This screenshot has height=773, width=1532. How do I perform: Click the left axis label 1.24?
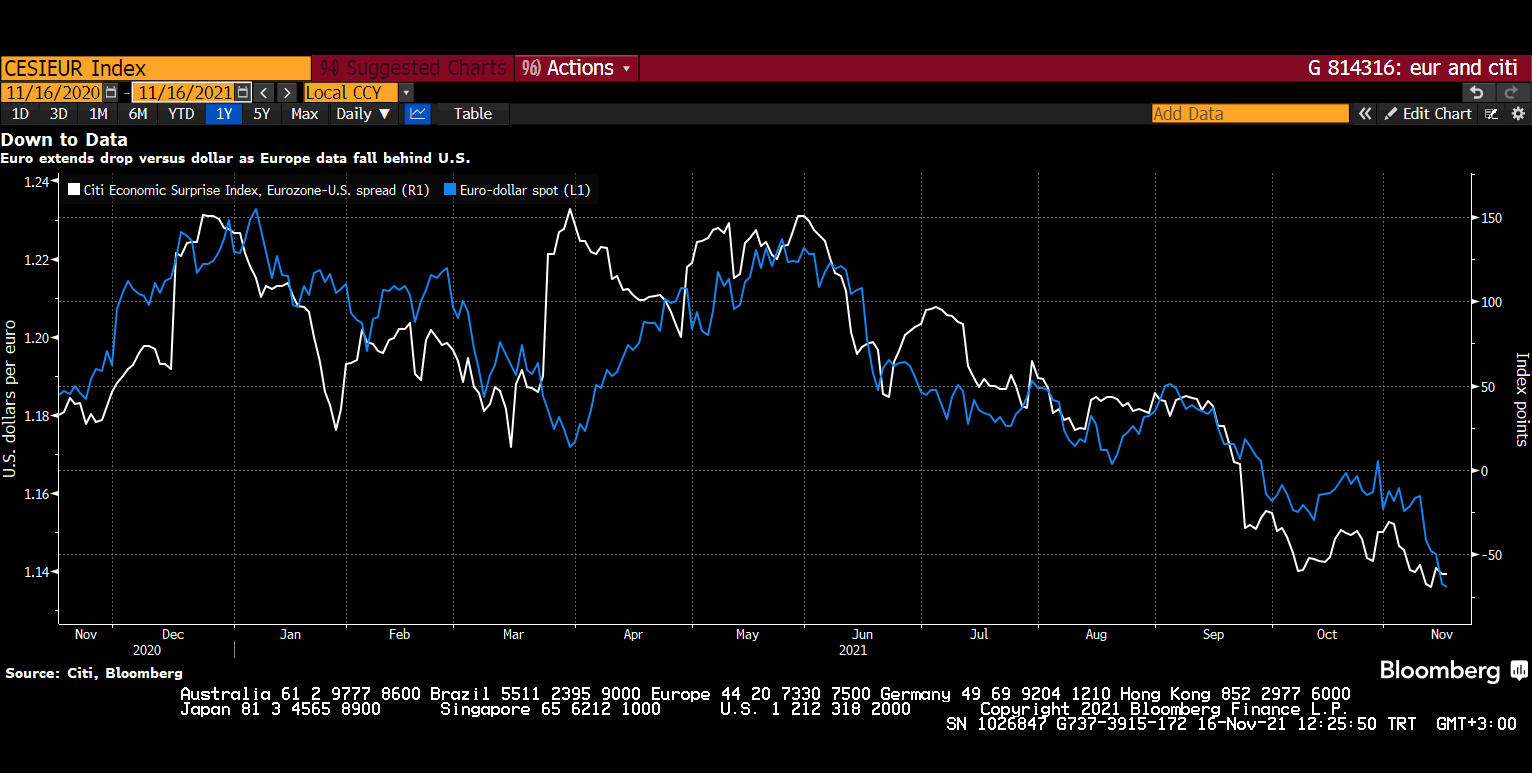(x=36, y=182)
